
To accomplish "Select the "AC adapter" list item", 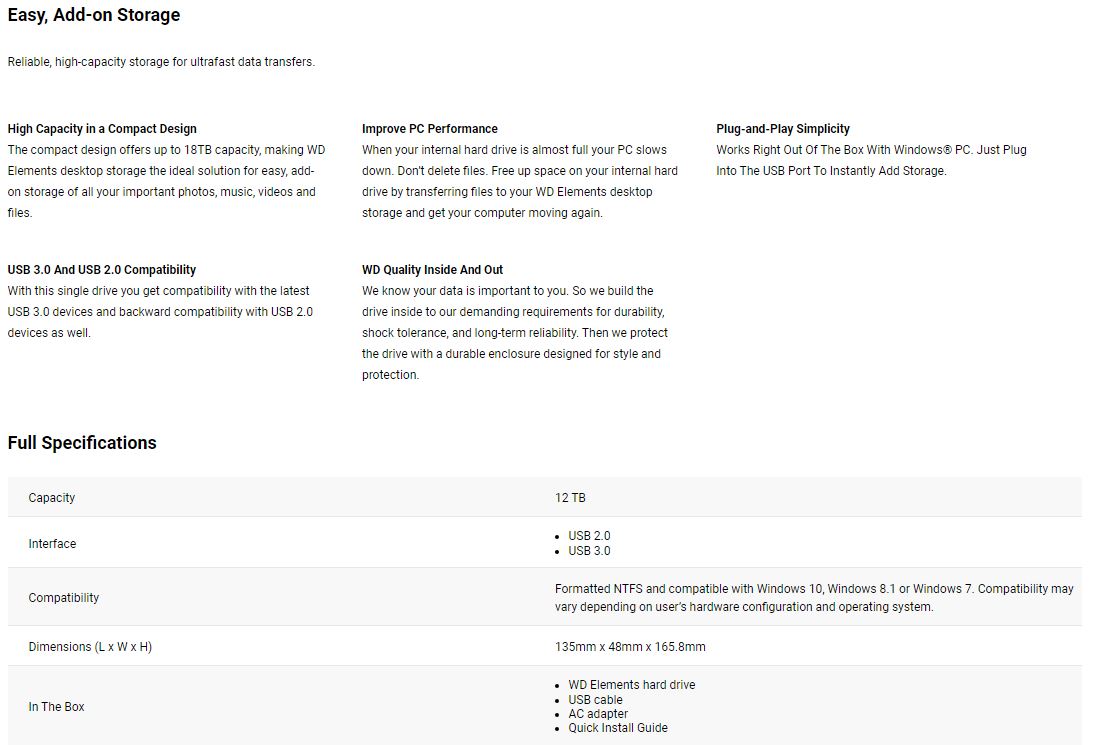I will (598, 714).
